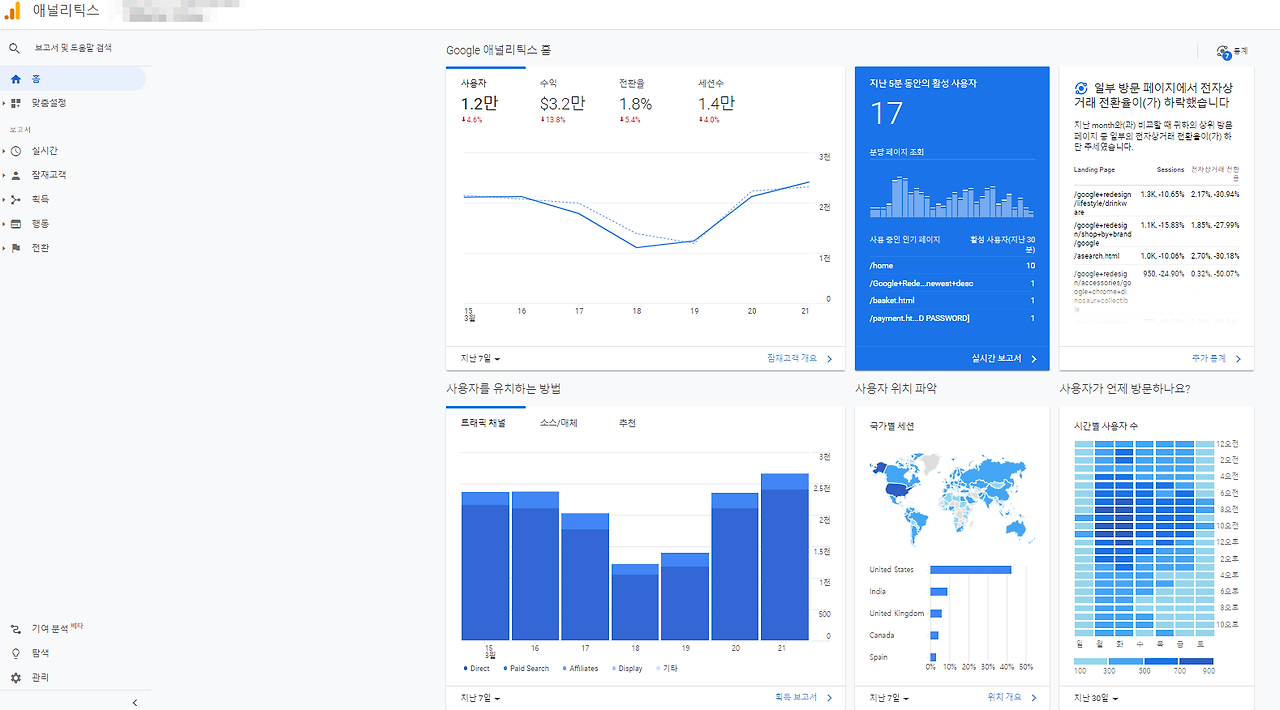
Task: Open the 획득 acquisition icon
Action: pyautogui.click(x=15, y=199)
